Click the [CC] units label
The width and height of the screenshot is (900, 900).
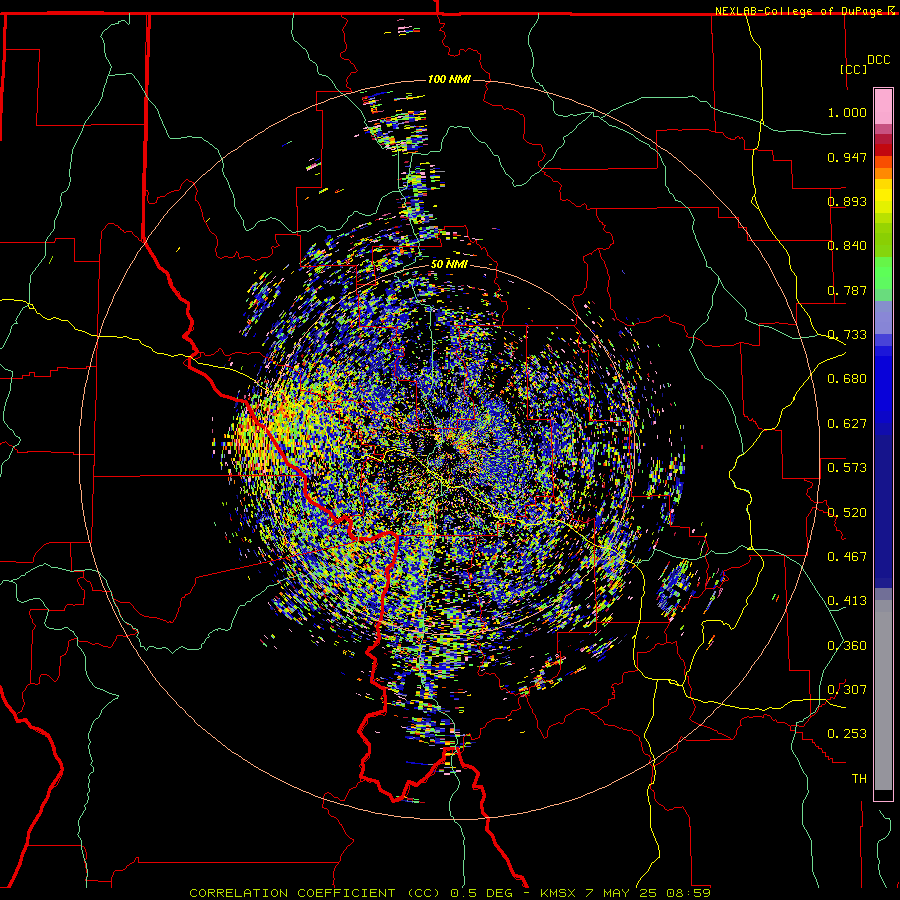click(854, 69)
